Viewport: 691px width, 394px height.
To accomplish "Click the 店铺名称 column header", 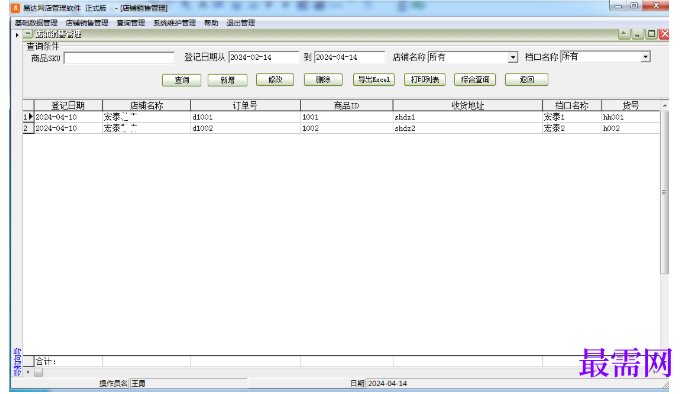I will click(146, 105).
